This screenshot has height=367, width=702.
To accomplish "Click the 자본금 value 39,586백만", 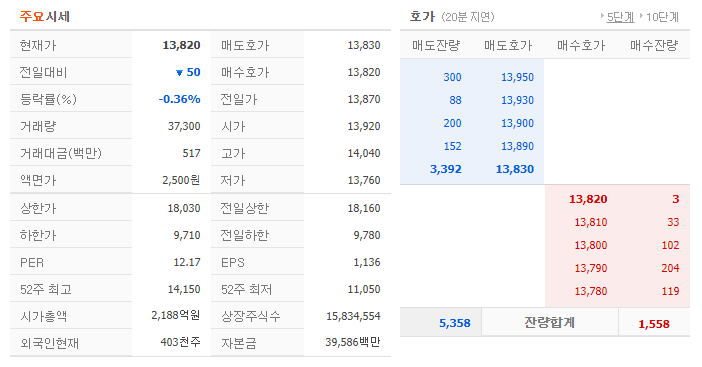I will [353, 342].
